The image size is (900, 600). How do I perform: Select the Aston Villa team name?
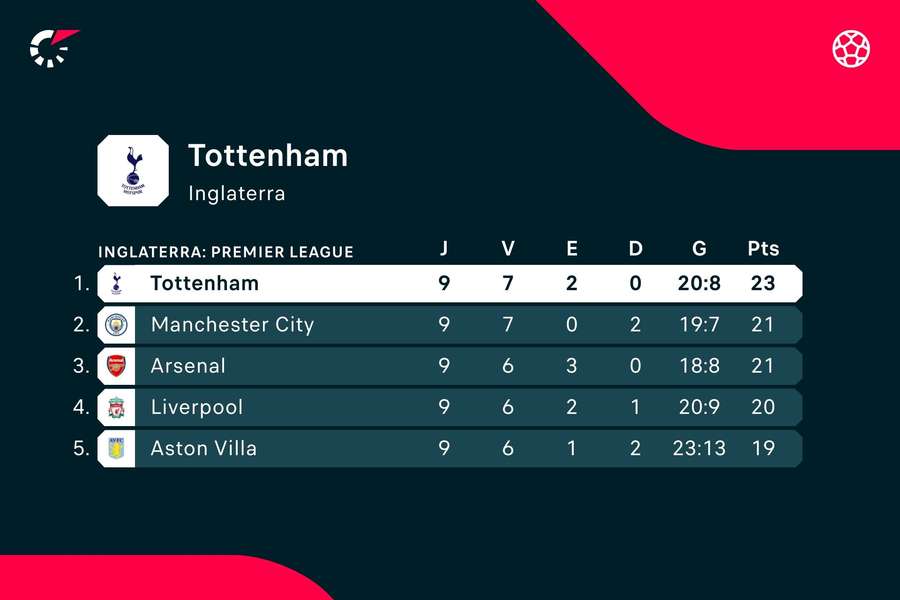(x=204, y=448)
